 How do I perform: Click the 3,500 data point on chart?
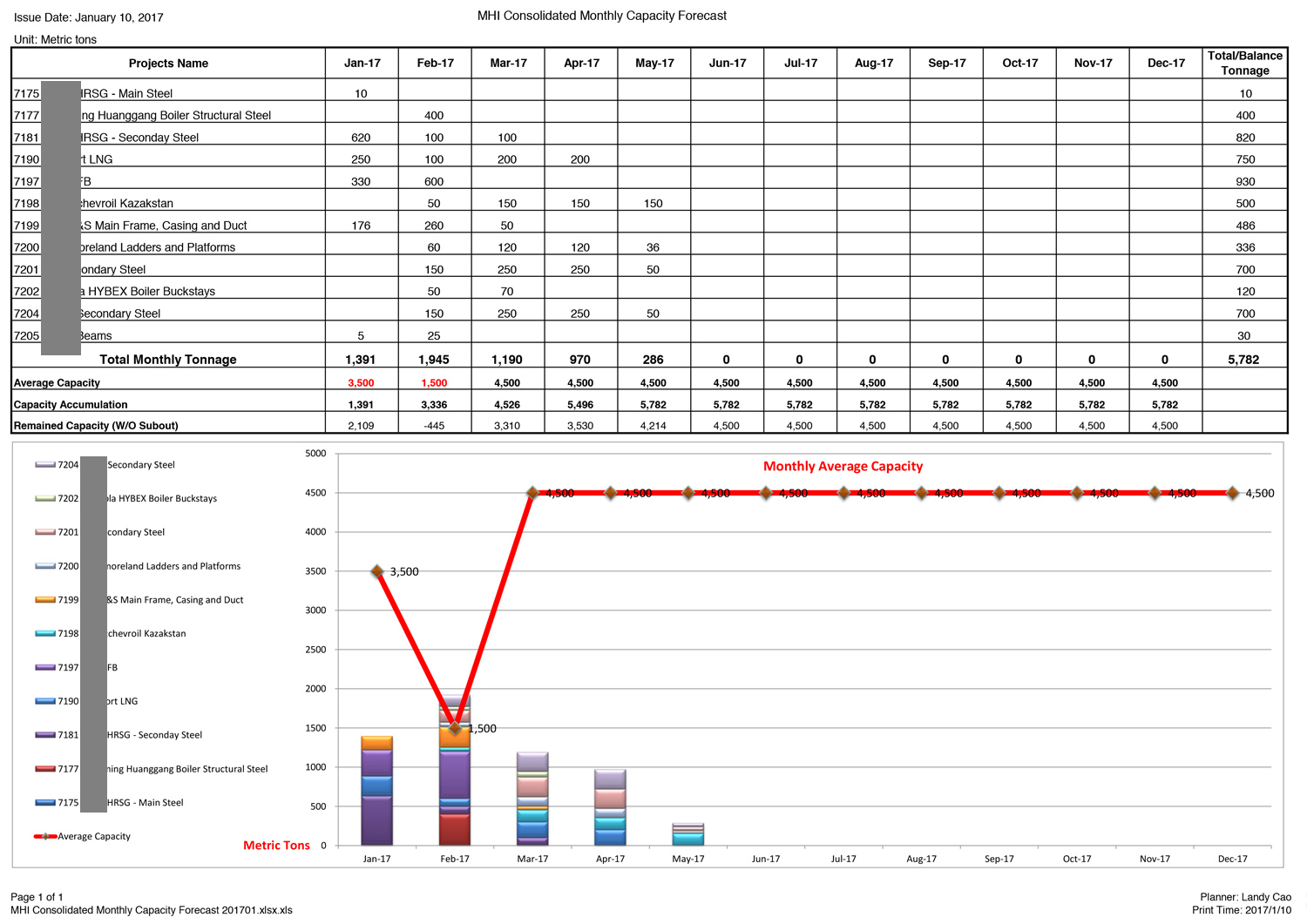[377, 571]
